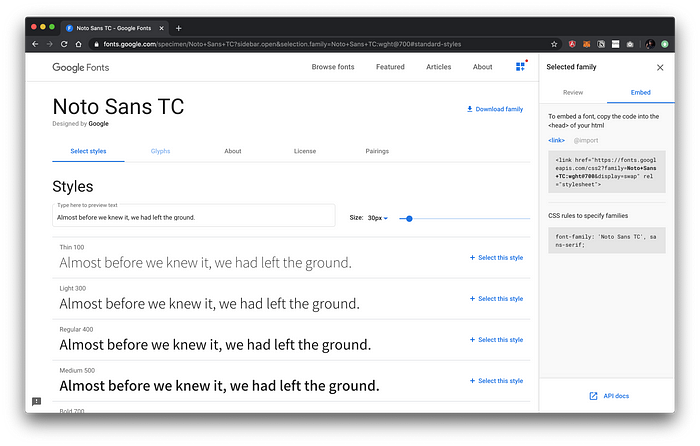
Task: Open the Review tab in sidebar
Action: tap(573, 92)
